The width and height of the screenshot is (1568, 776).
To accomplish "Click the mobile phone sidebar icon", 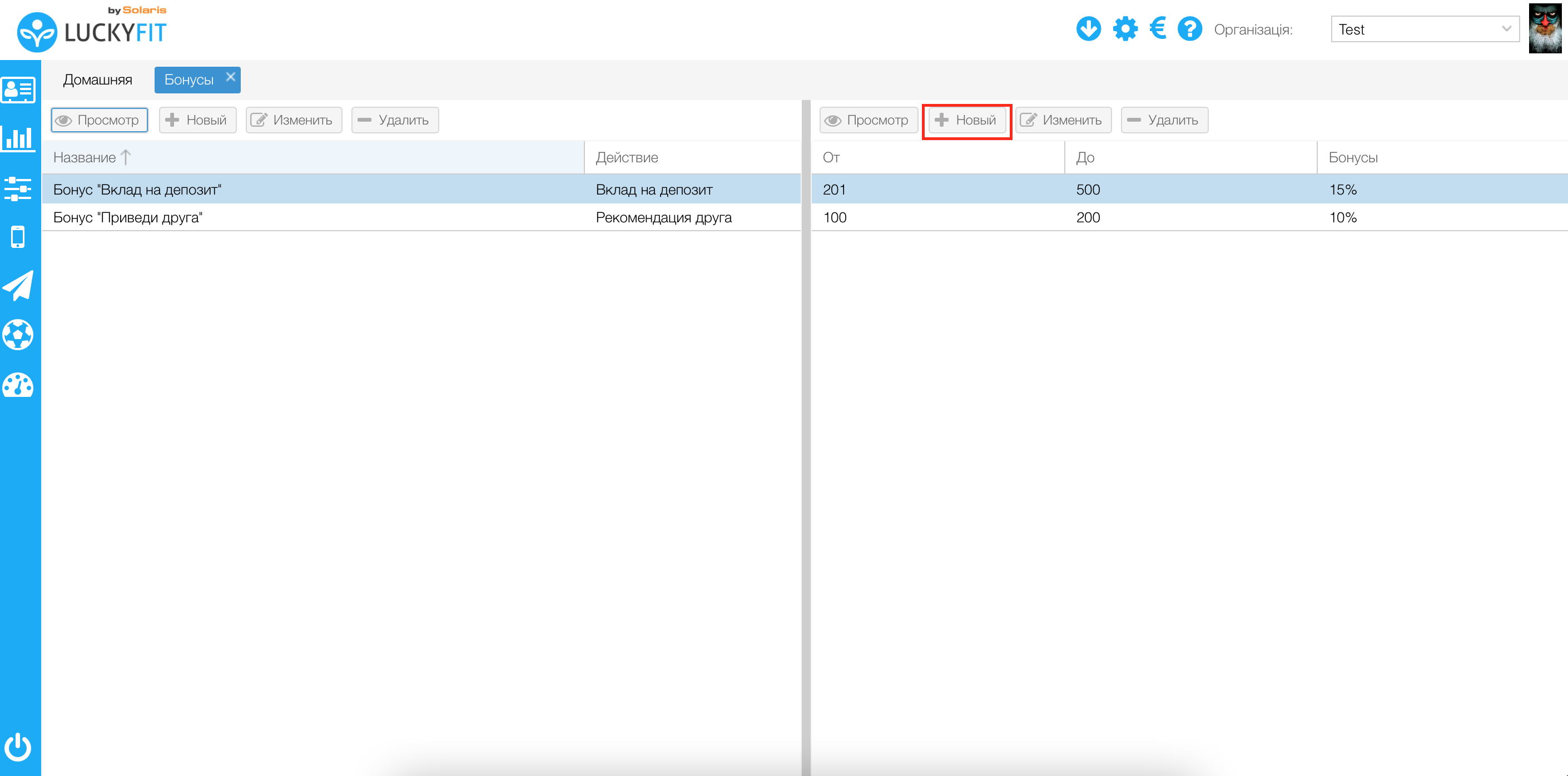I will (x=18, y=237).
